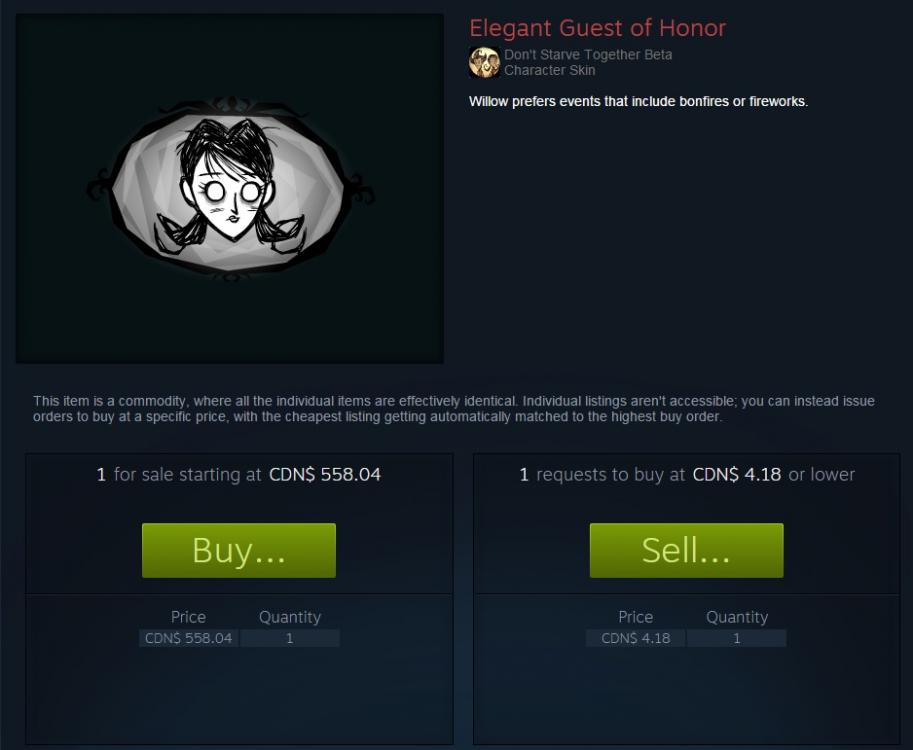Click the CDN$ 558.04 sell listing price cell
The width and height of the screenshot is (913, 750).
188,638
